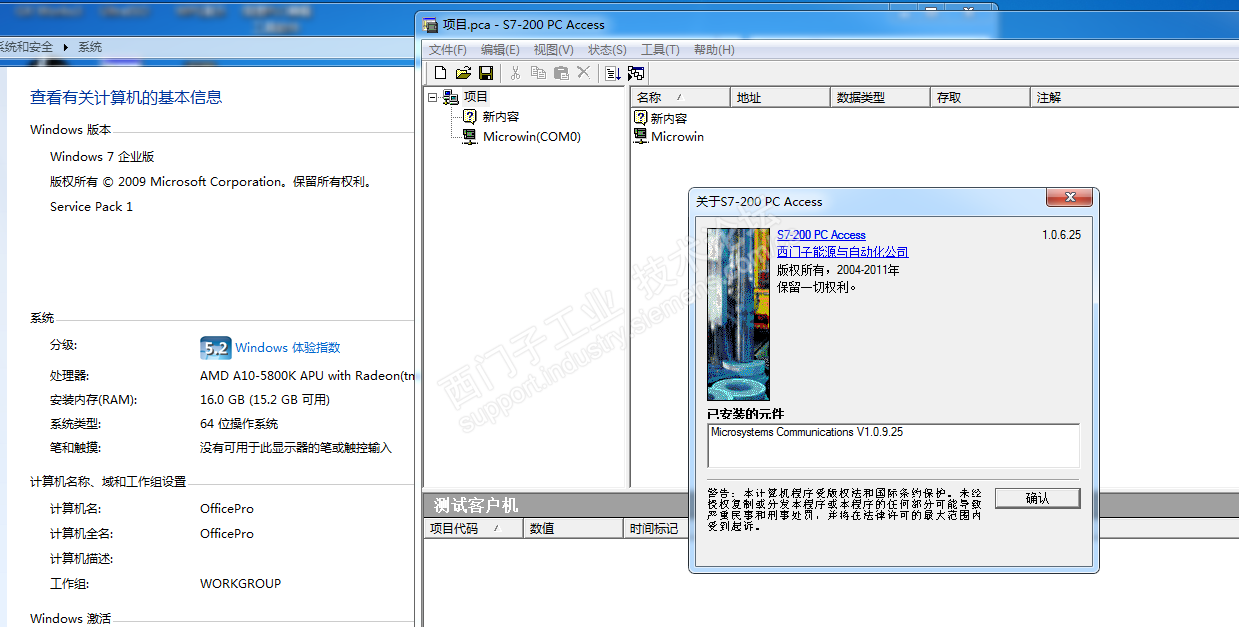The width and height of the screenshot is (1239, 627).
Task: Click the Copy toolbar icon
Action: (x=538, y=73)
